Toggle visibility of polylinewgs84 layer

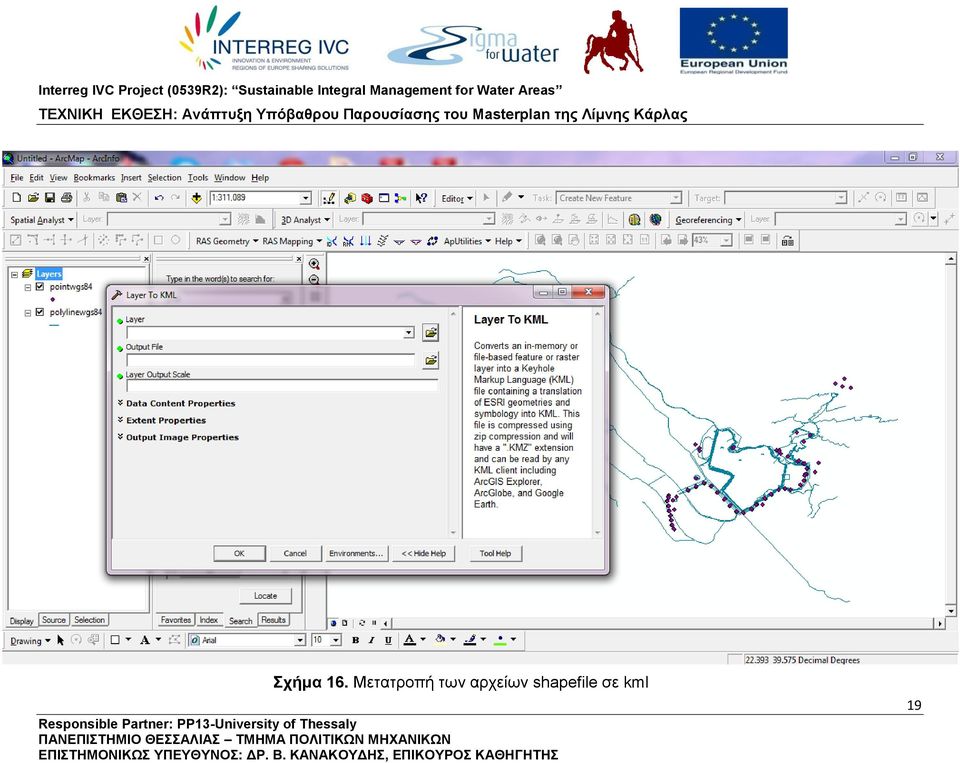pyautogui.click(x=40, y=312)
